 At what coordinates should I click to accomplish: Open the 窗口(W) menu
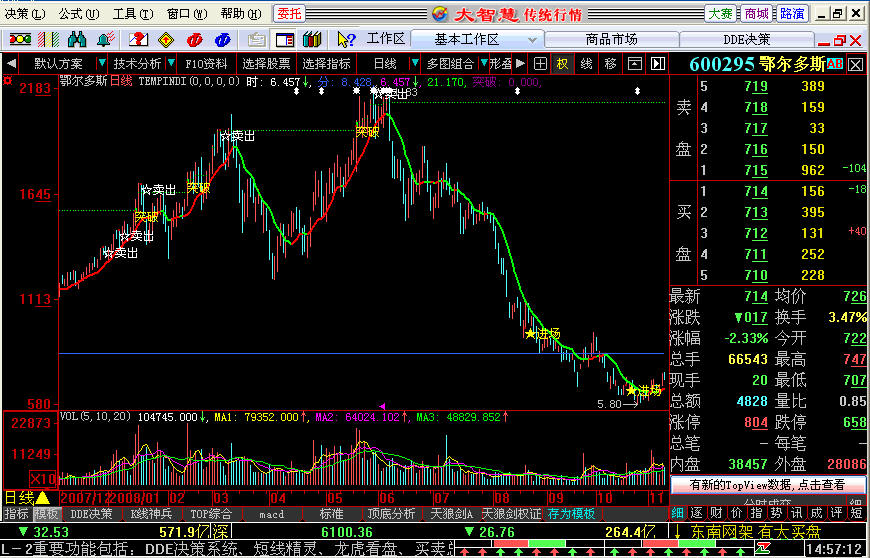(x=187, y=14)
